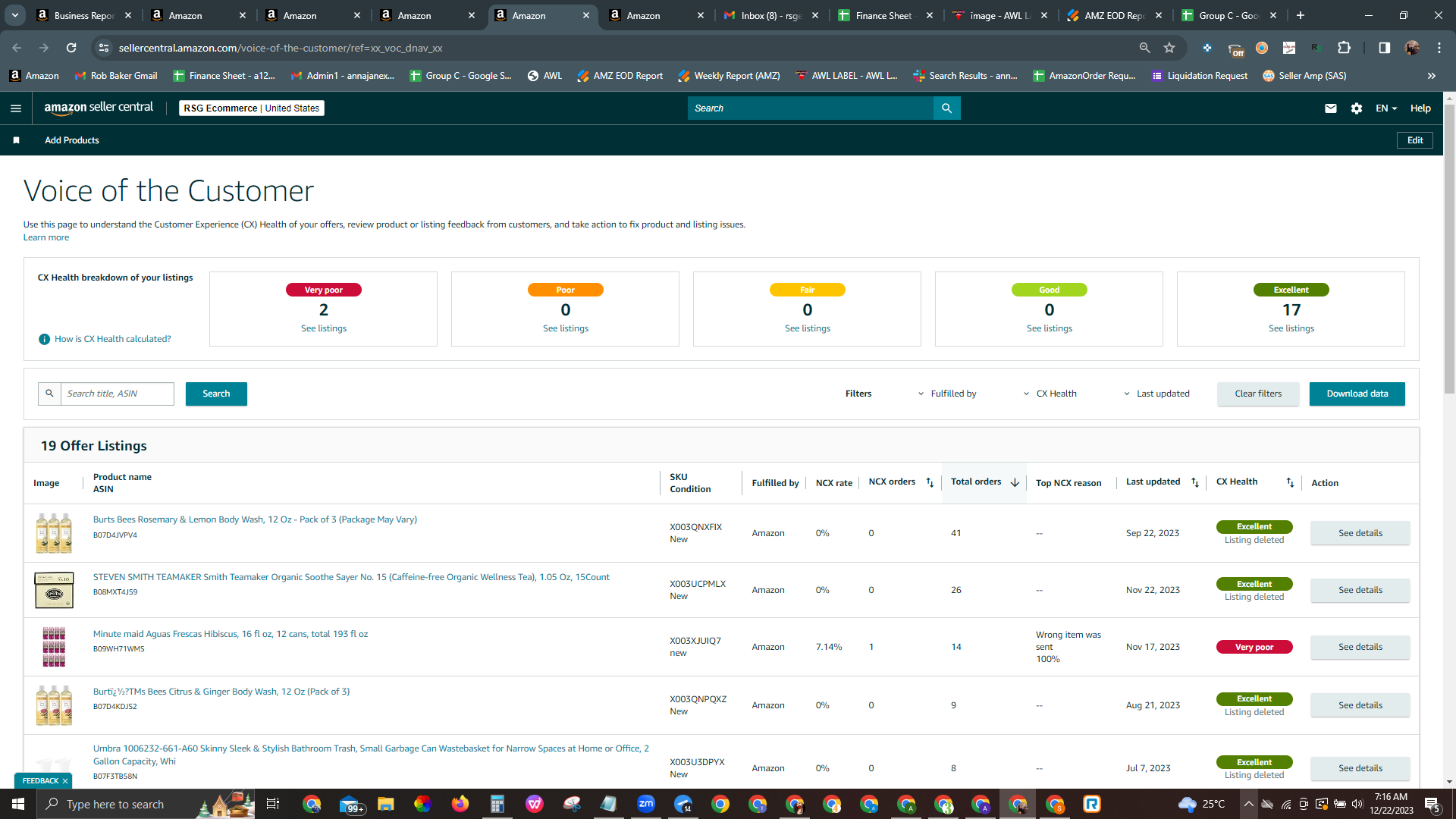Open the AWL LABEL bookmark
This screenshot has width=1456, height=819.
846,76
